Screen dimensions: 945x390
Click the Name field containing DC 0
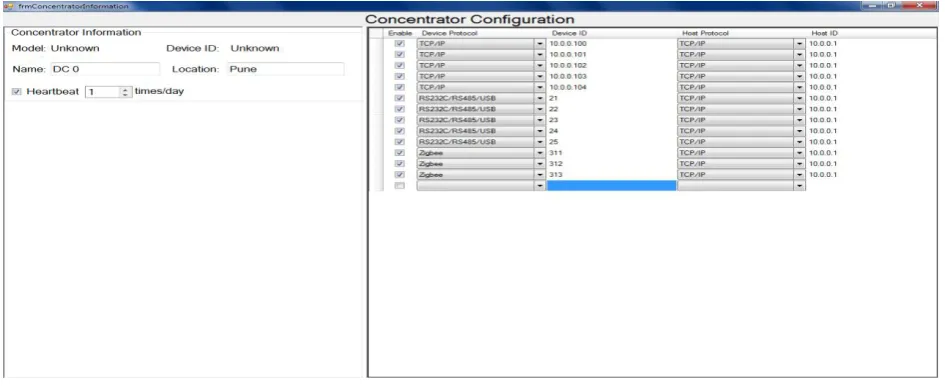(105, 69)
